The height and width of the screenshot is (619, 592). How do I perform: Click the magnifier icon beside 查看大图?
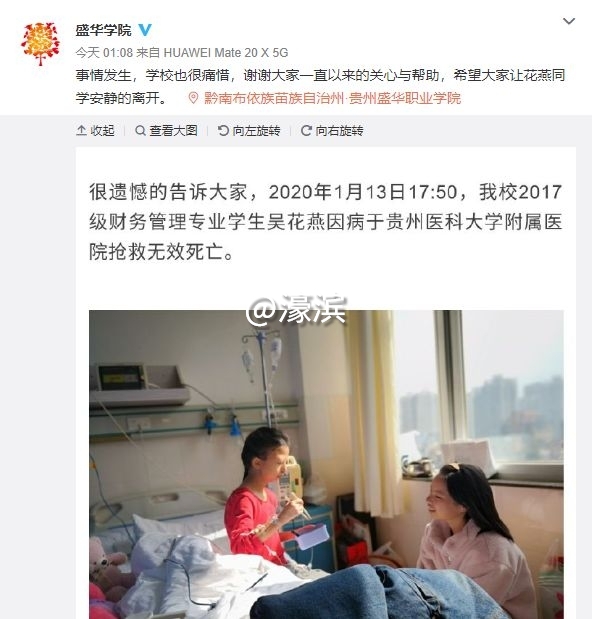pos(140,131)
